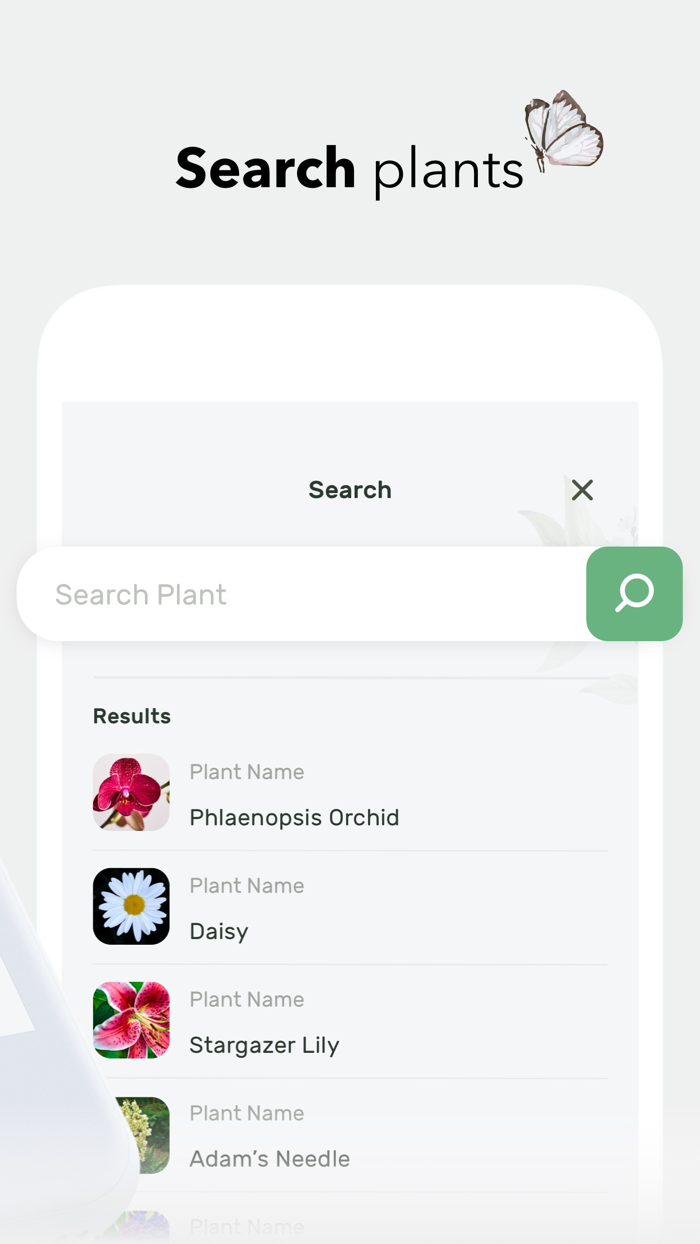Image resolution: width=700 pixels, height=1244 pixels.
Task: Click the Search header title
Action: (x=349, y=490)
